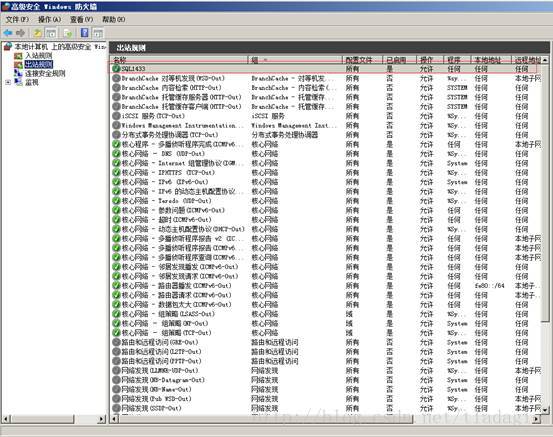Click the 监视 monitoring tree icon
This screenshot has height=437, width=553.
coord(18,83)
